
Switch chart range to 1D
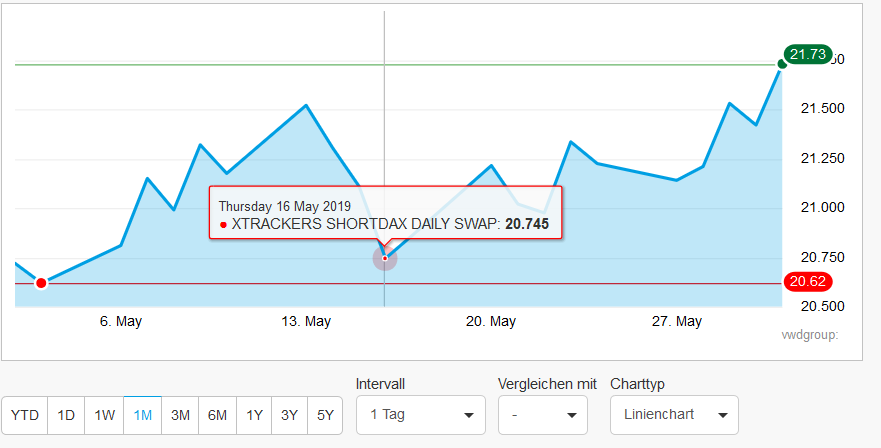pos(66,415)
